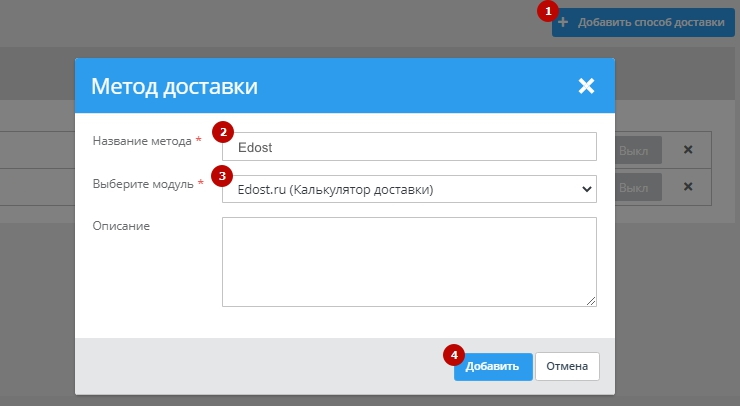Click the red step 4 badge
The image size is (740, 406).
(x=454, y=354)
